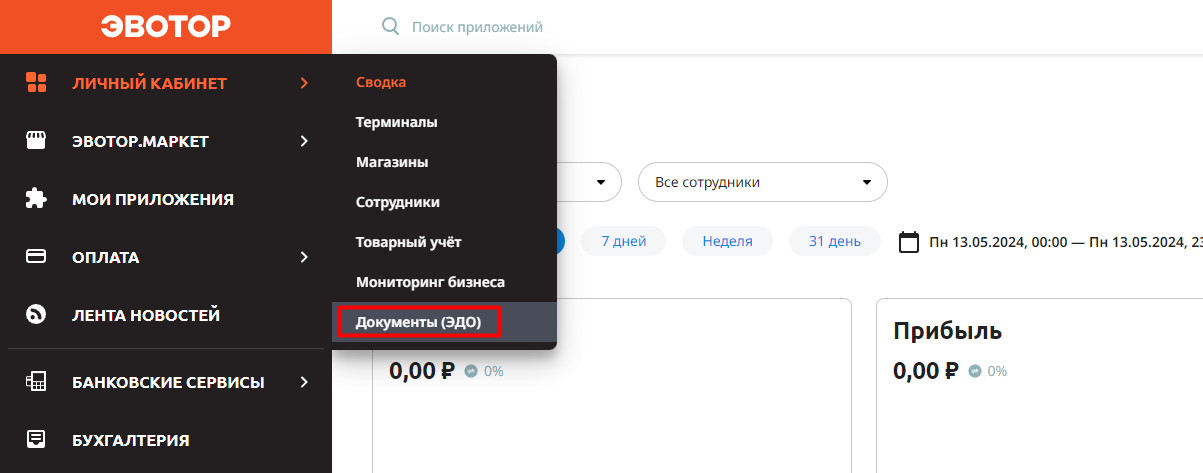1203x473 pixels.
Task: Expand the Личный кабинет chevron
Action: [304, 83]
